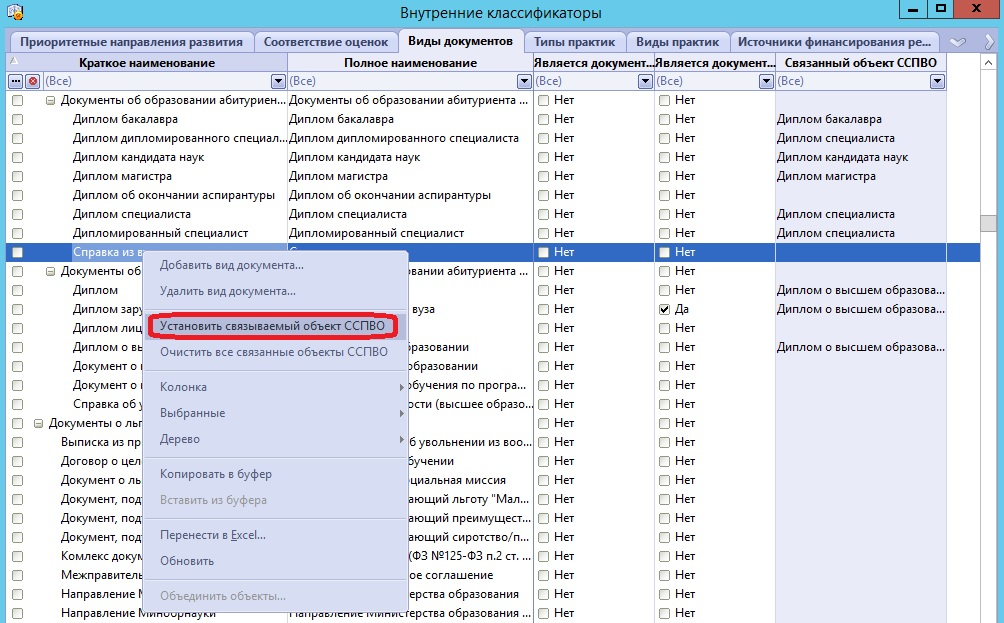Expand the Дерево submenu
Image resolution: width=1004 pixels, height=623 pixels.
pos(276,439)
